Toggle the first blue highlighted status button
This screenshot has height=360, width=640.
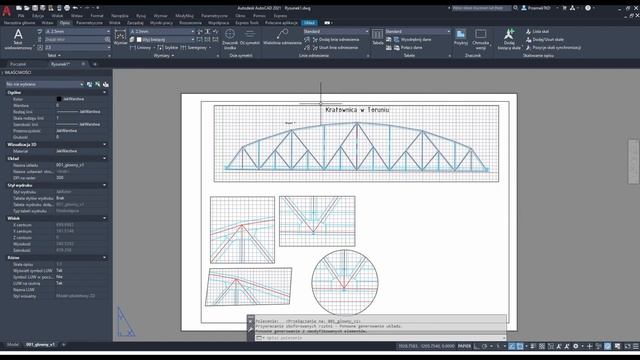[511, 346]
